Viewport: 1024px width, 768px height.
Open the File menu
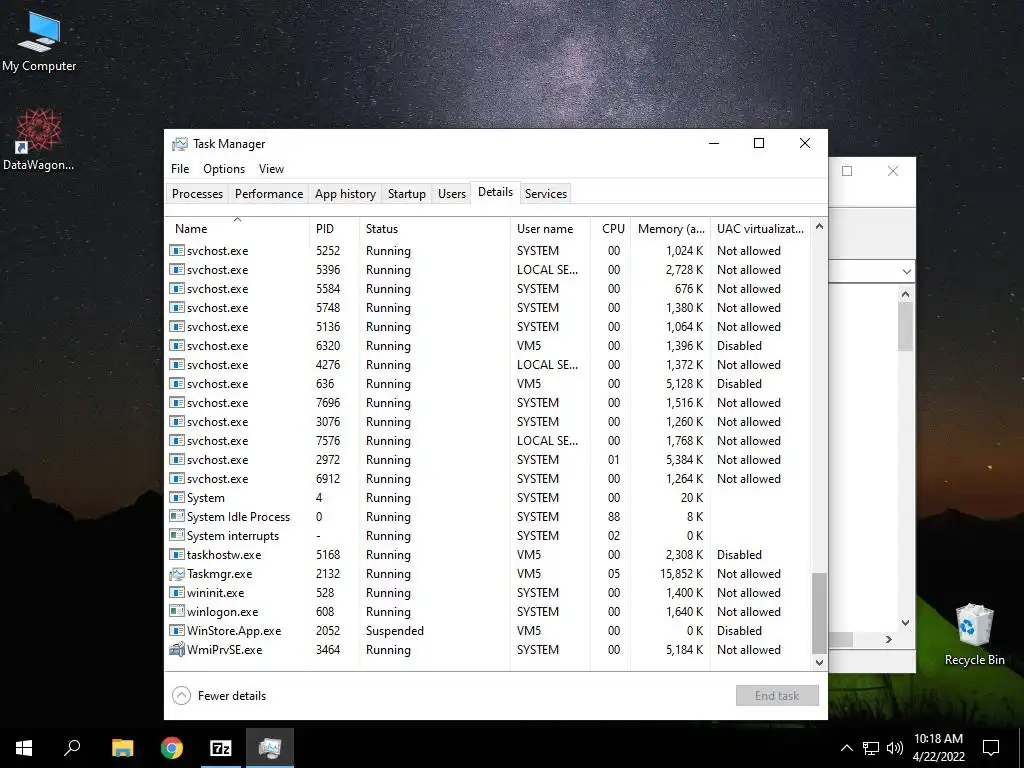[x=180, y=168]
